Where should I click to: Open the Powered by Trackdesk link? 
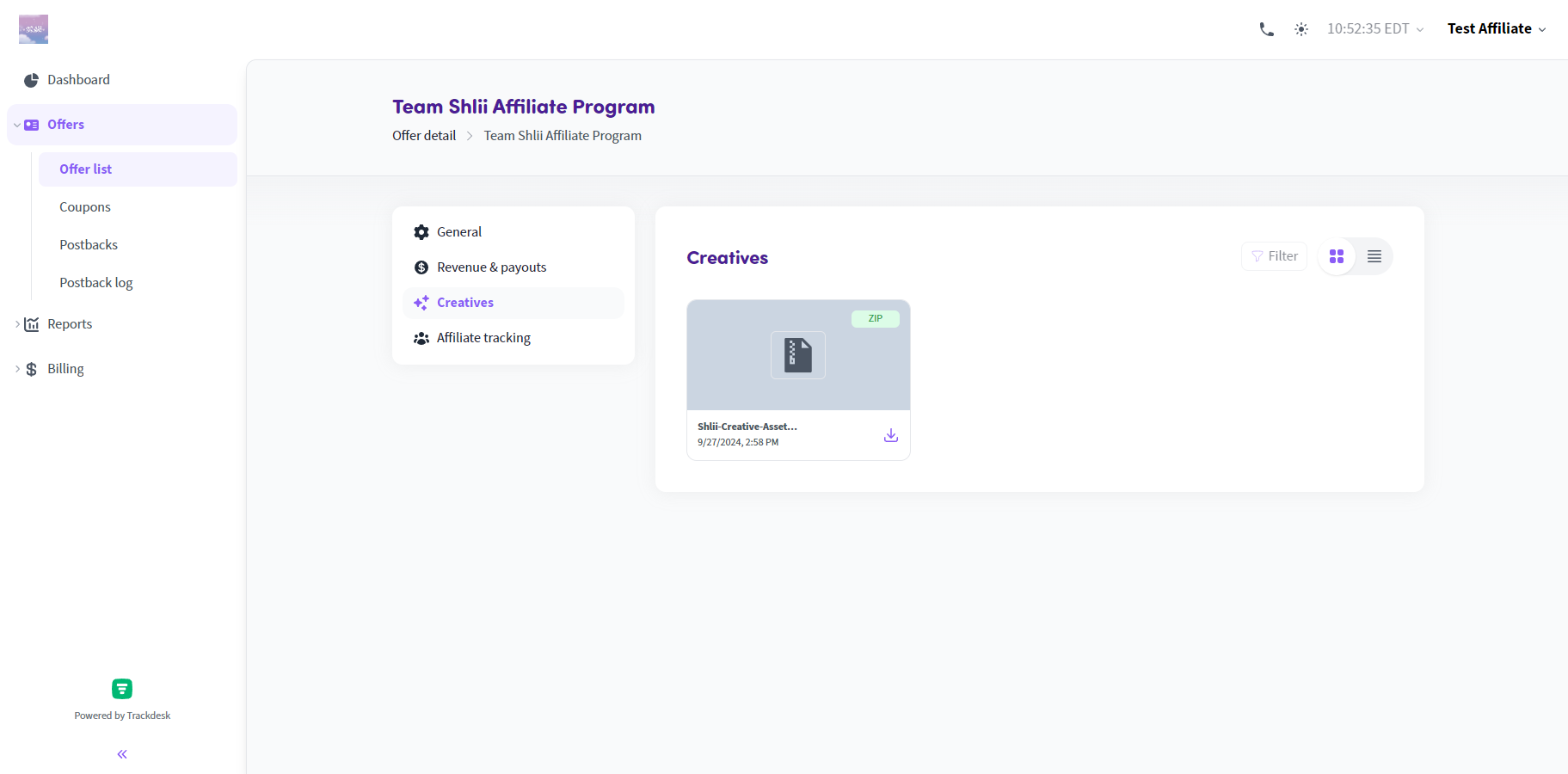tap(122, 716)
